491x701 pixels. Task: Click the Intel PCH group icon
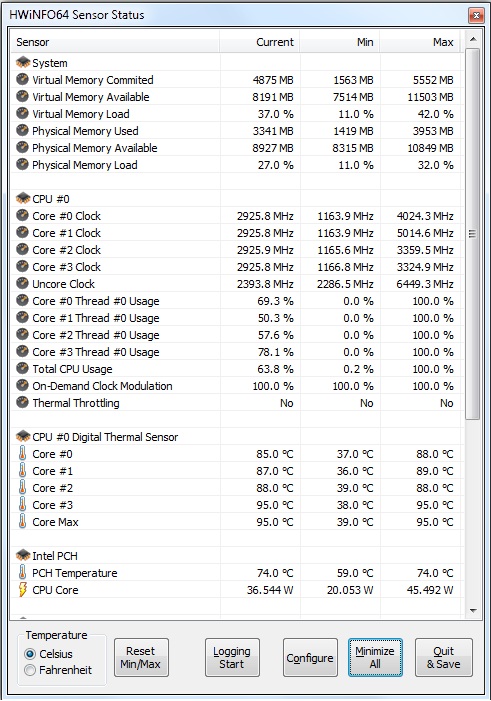23,555
